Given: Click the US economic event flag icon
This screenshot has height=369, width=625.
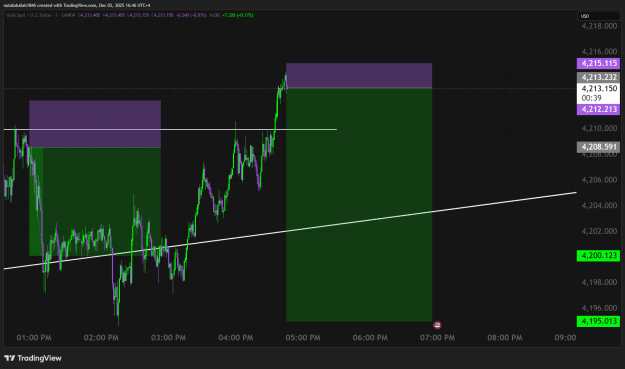Looking at the screenshot, I should [x=437, y=325].
